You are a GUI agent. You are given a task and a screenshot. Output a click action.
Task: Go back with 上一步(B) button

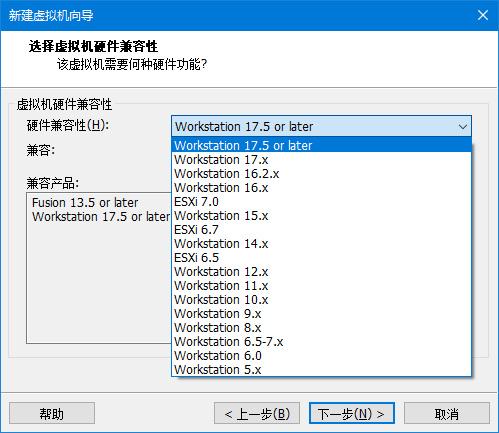tap(257, 413)
